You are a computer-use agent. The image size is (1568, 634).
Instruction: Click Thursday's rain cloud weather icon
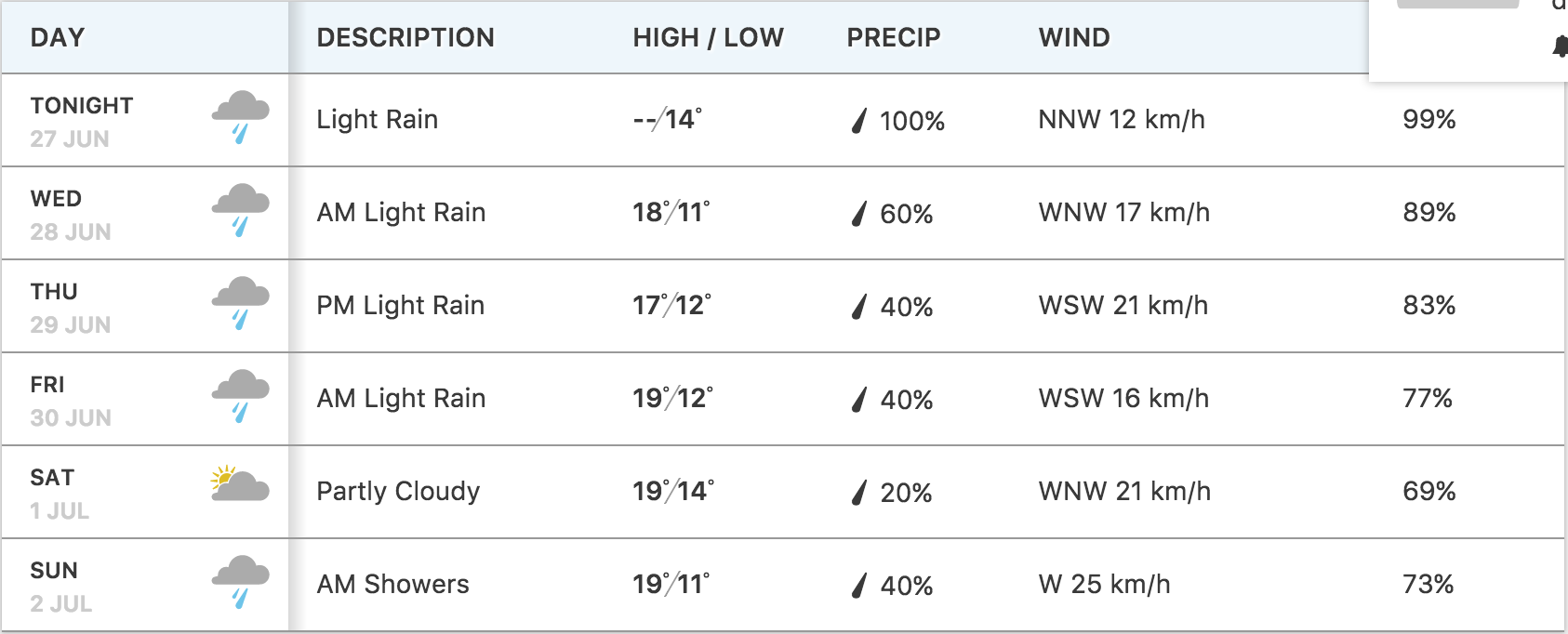(240, 303)
